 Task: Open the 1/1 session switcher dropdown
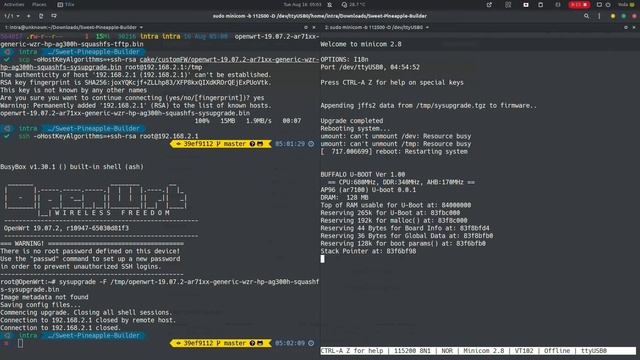[12, 16]
